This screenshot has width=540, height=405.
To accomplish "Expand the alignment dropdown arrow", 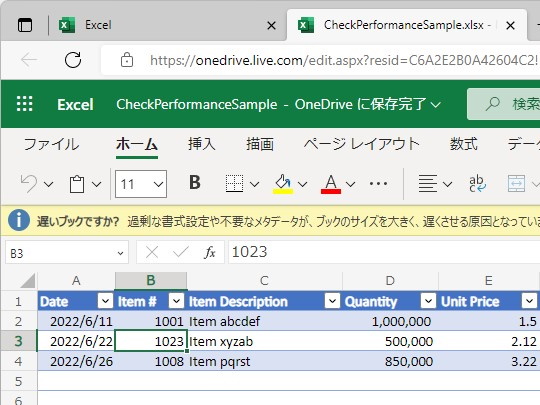I will (447, 184).
